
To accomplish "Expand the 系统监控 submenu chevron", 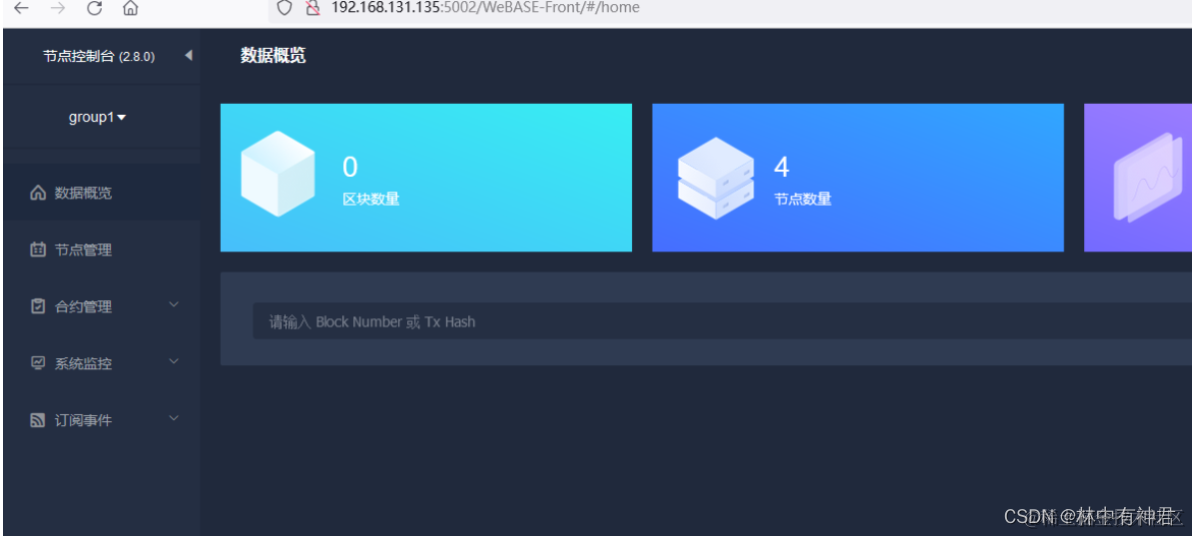I will (174, 361).
